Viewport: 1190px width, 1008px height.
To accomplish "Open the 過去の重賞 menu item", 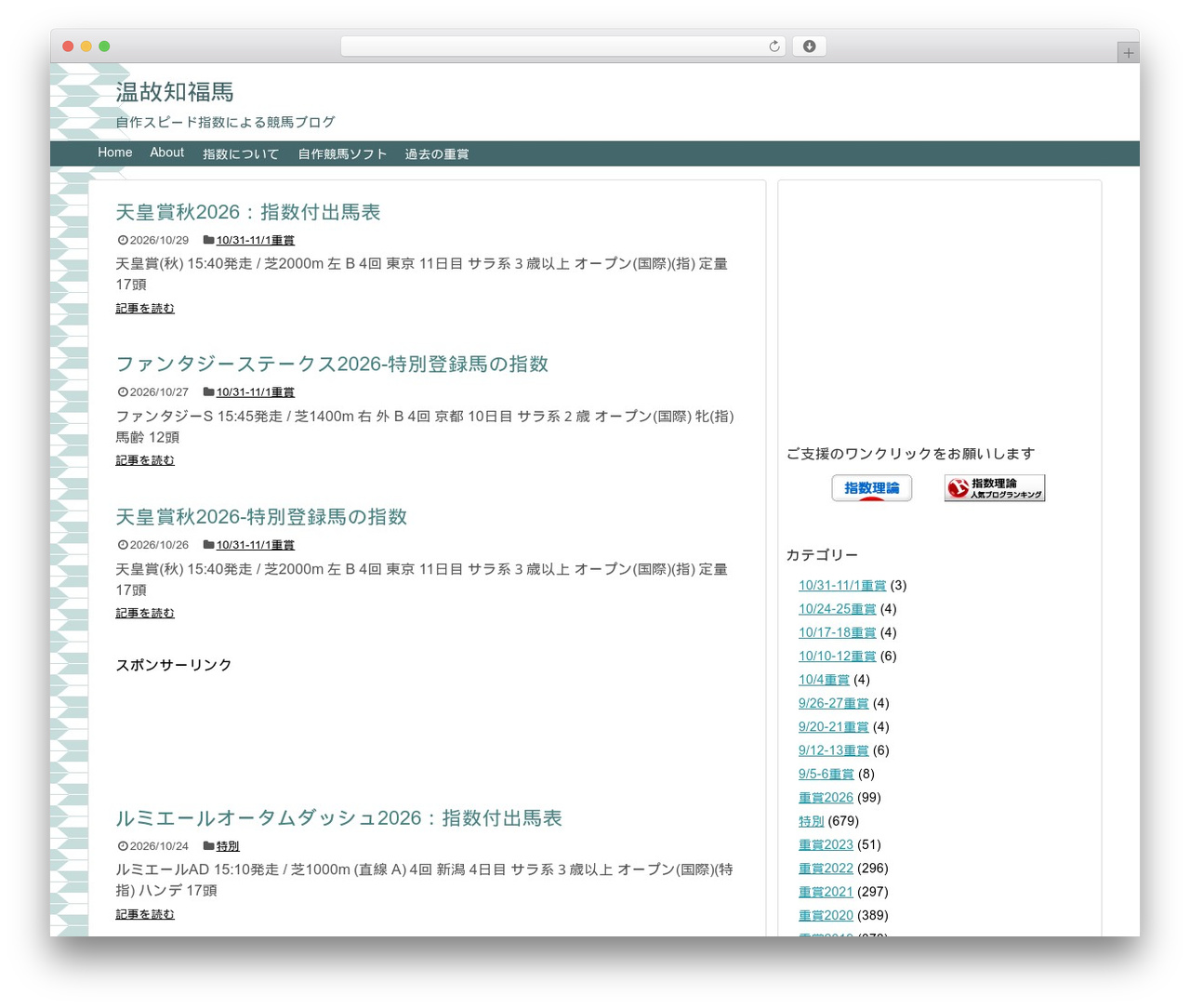I will [437, 153].
